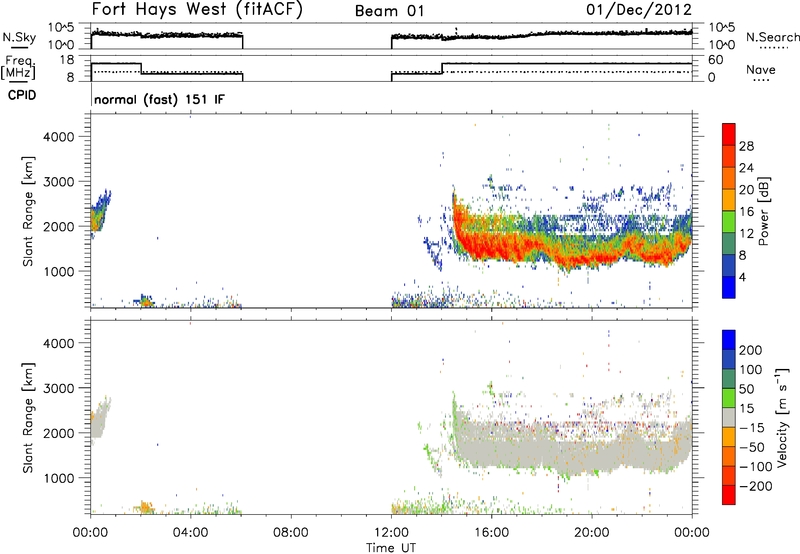
Task: Click the "20:00" time tick label
Action: tap(592, 533)
